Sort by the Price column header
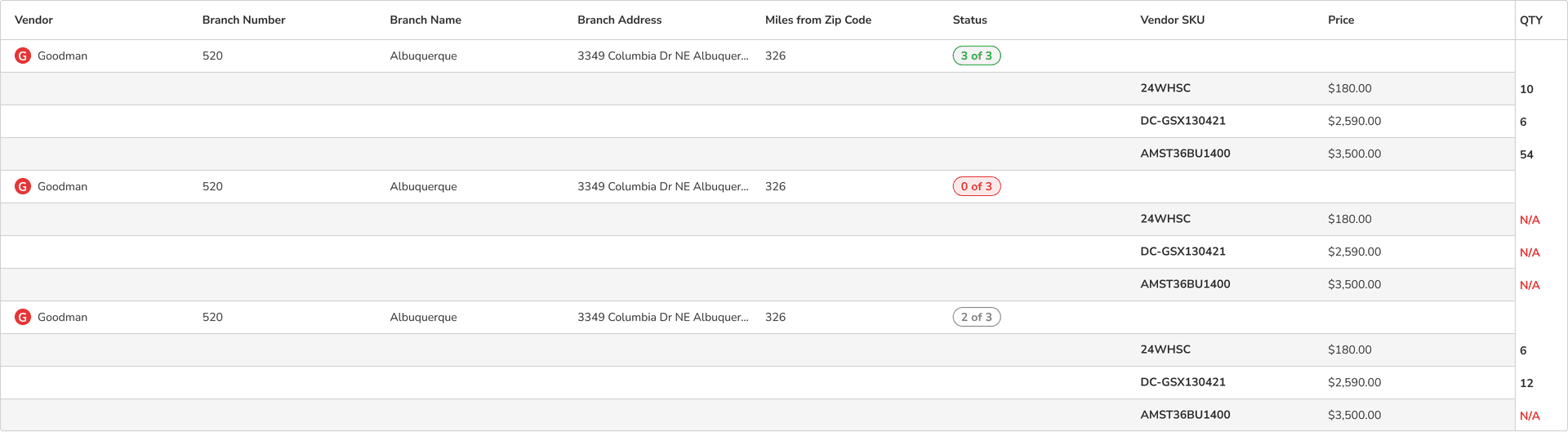 pyautogui.click(x=1340, y=20)
